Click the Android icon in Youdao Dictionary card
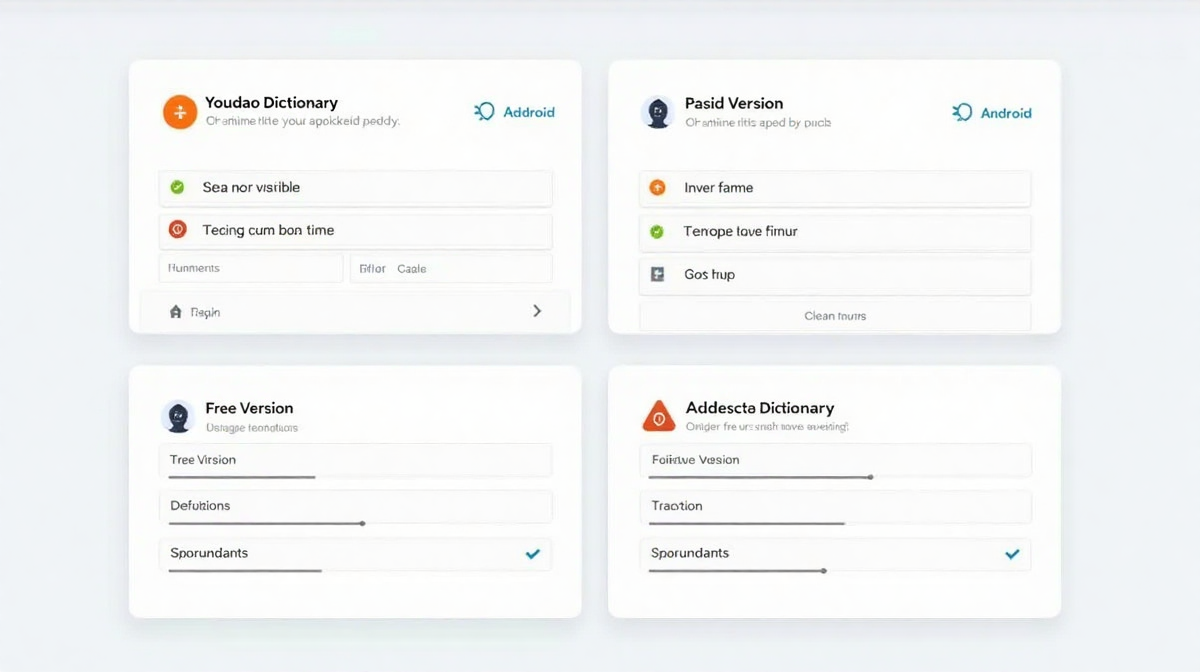This screenshot has height=672, width=1200. pyautogui.click(x=485, y=112)
